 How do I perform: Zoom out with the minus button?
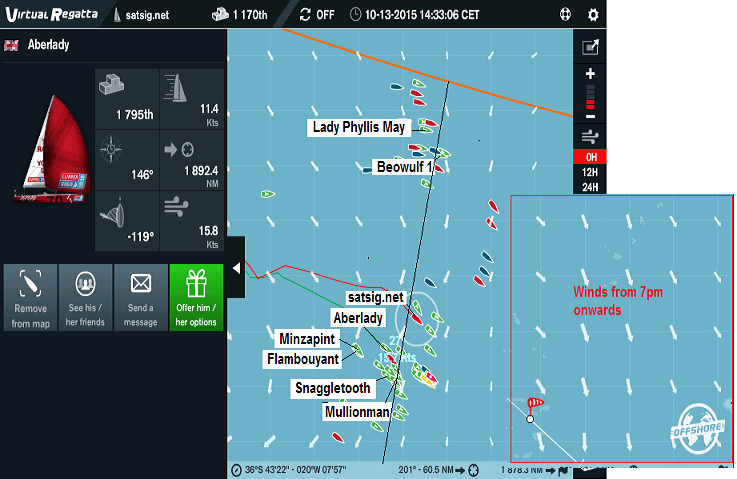pyautogui.click(x=590, y=116)
